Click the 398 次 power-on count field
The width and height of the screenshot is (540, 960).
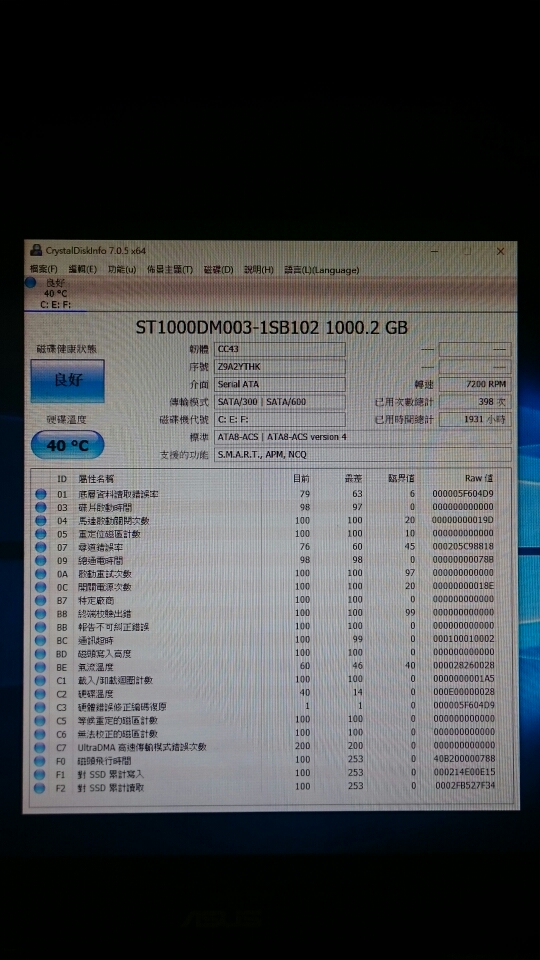(474, 402)
